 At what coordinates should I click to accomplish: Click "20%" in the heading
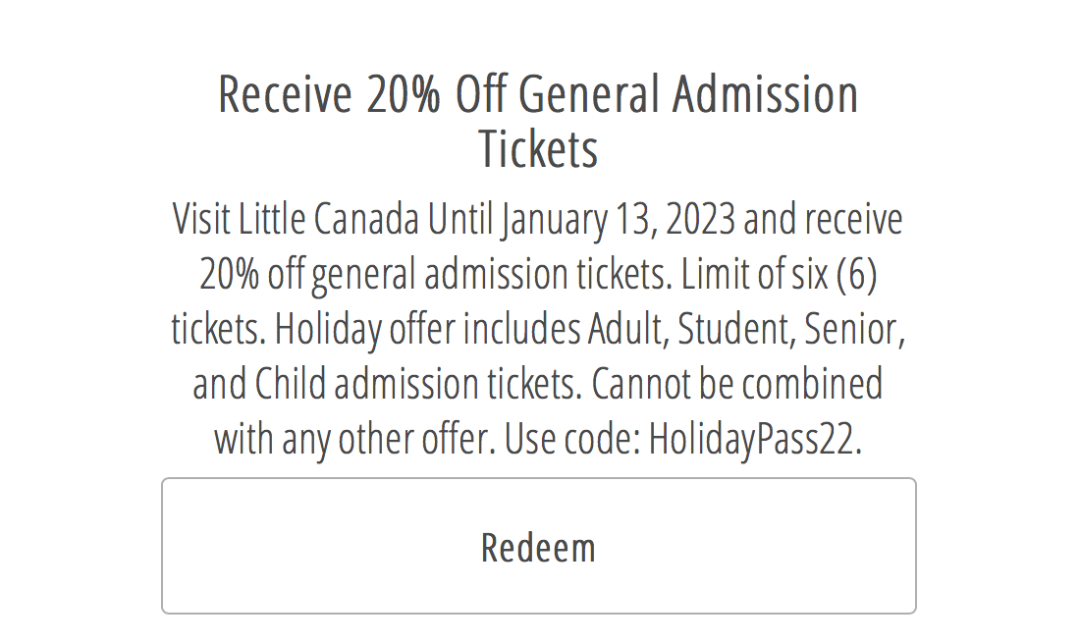point(403,94)
